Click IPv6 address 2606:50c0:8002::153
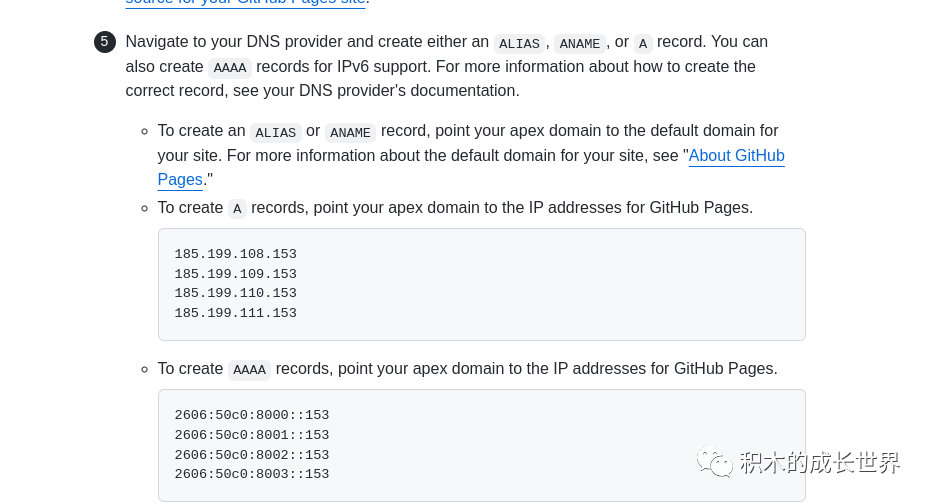Screen dimensions: 931x504 click(x=252, y=455)
